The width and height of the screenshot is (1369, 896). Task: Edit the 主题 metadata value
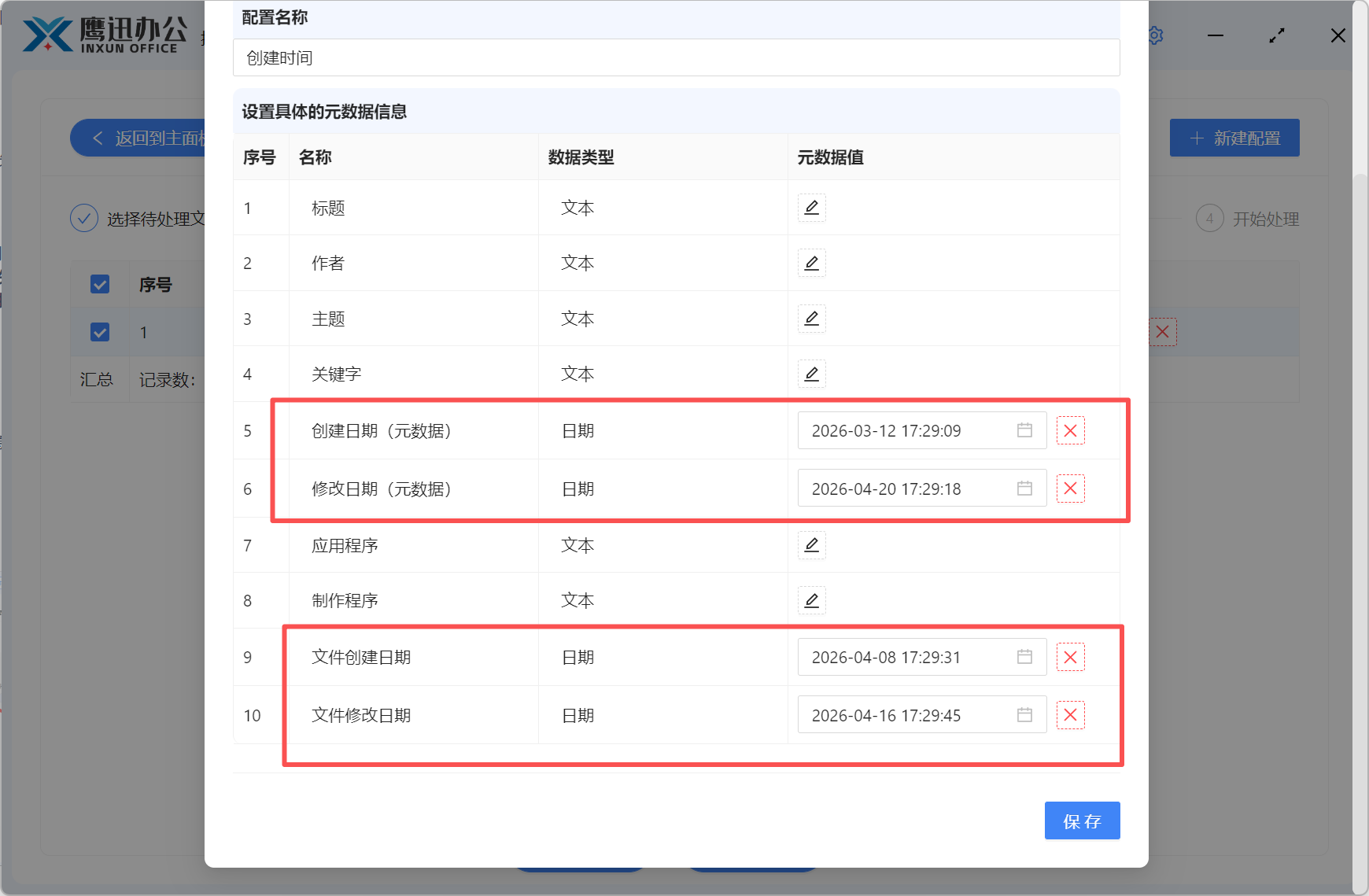[x=812, y=319]
